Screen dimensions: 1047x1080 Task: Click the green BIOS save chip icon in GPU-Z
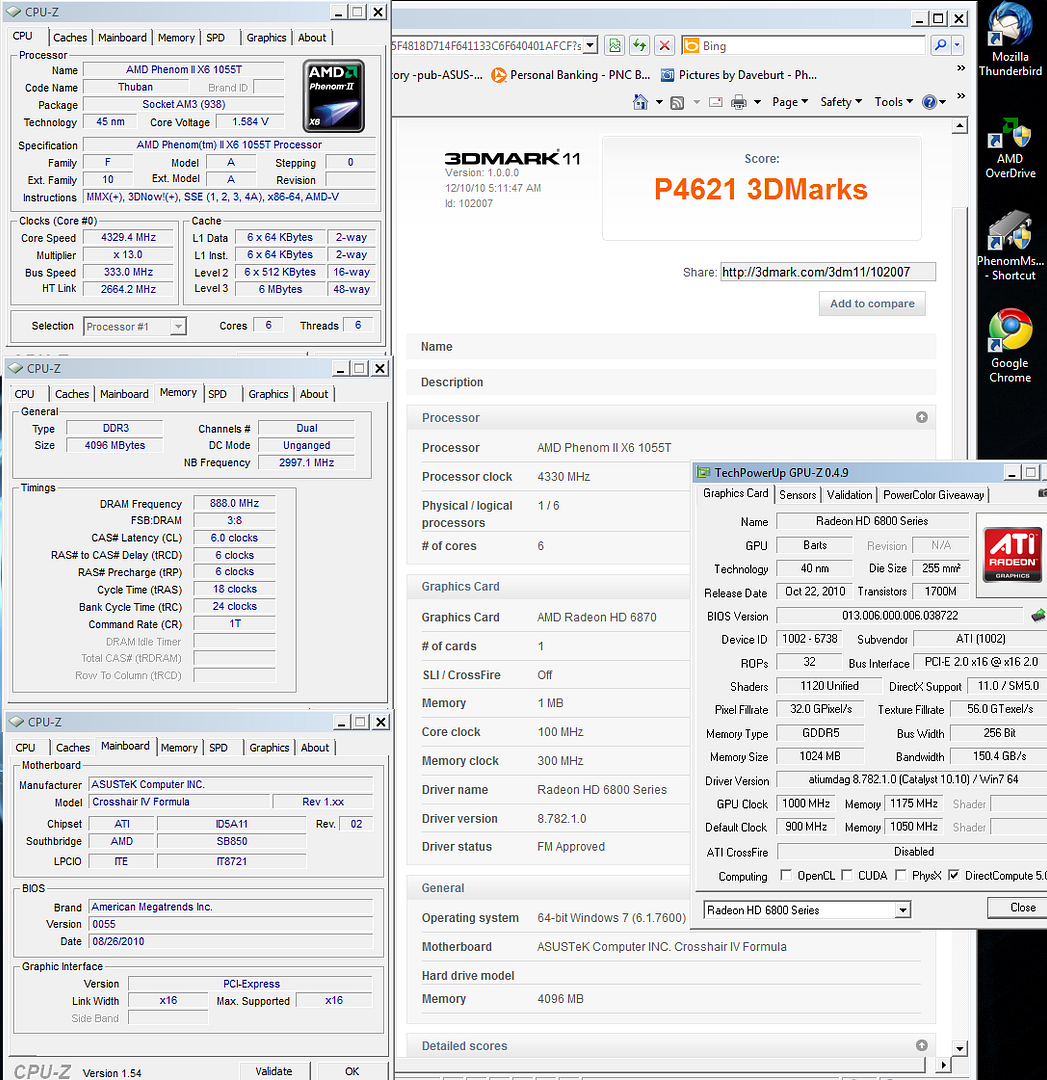[x=1038, y=615]
